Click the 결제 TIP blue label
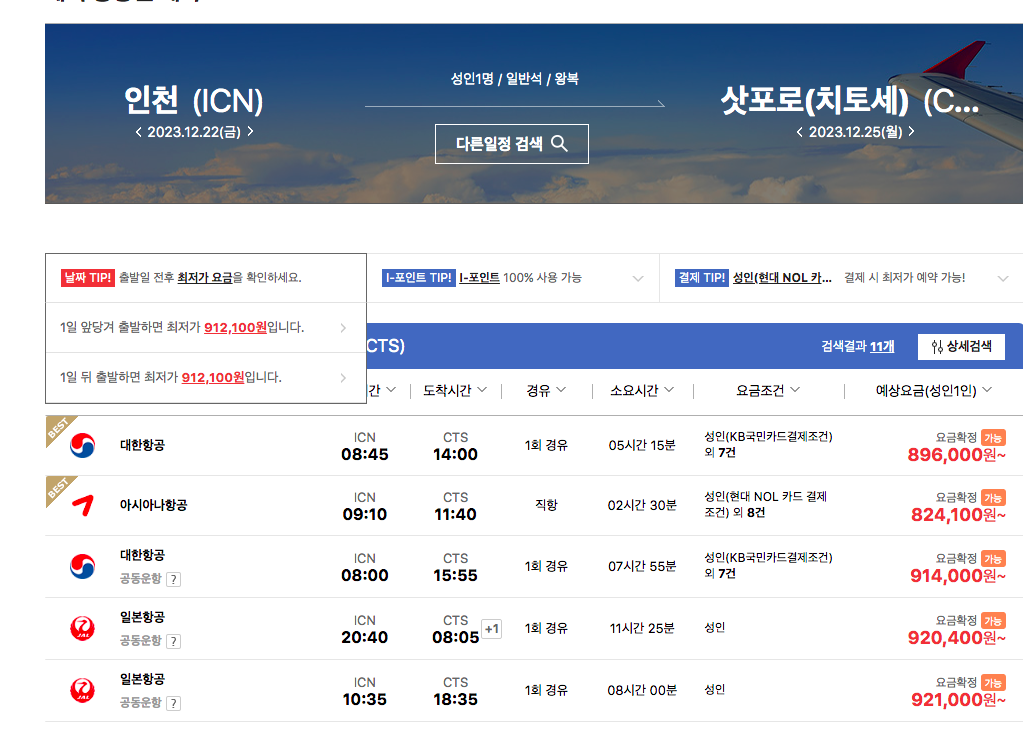 [x=701, y=277]
